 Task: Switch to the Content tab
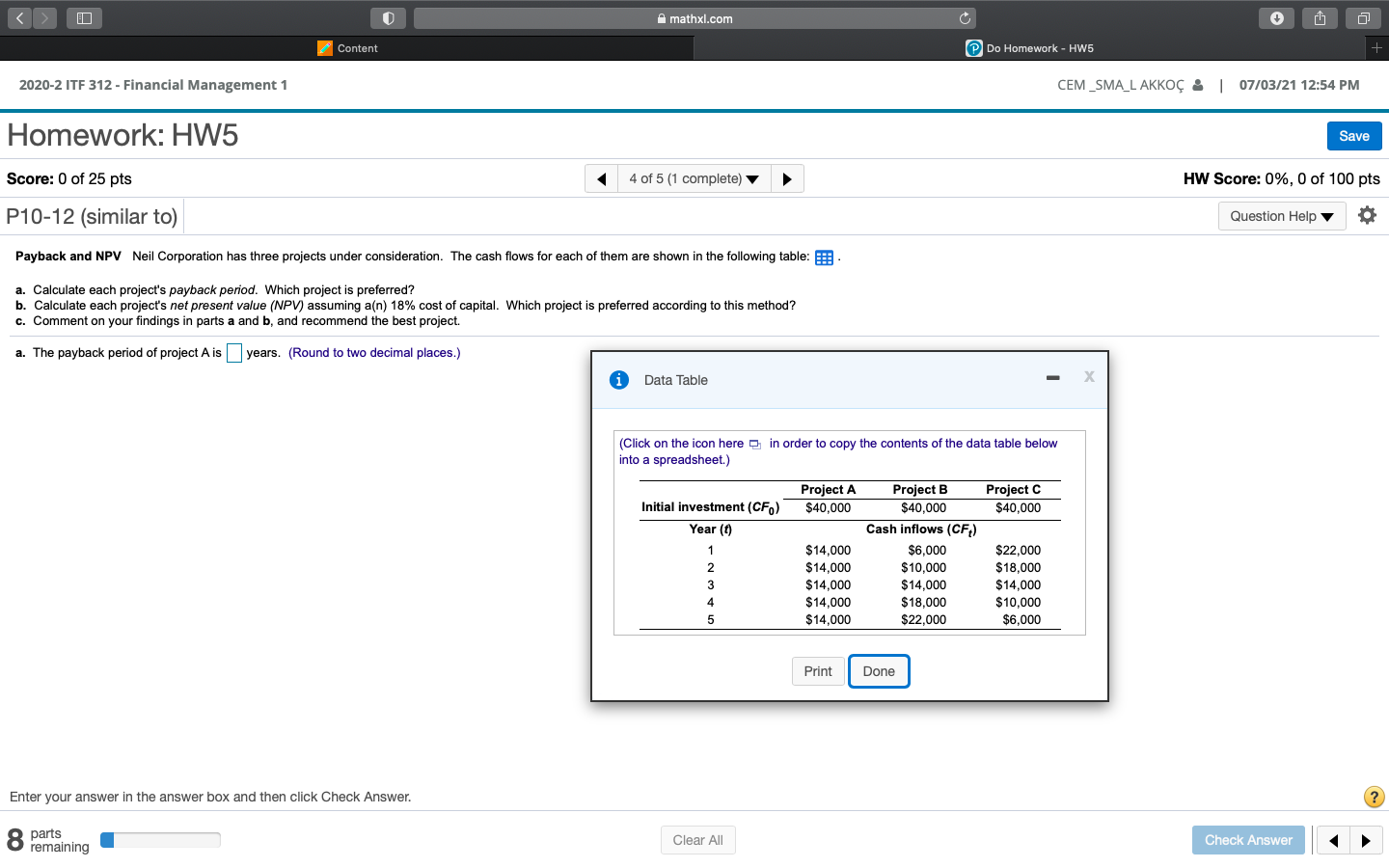(x=347, y=47)
